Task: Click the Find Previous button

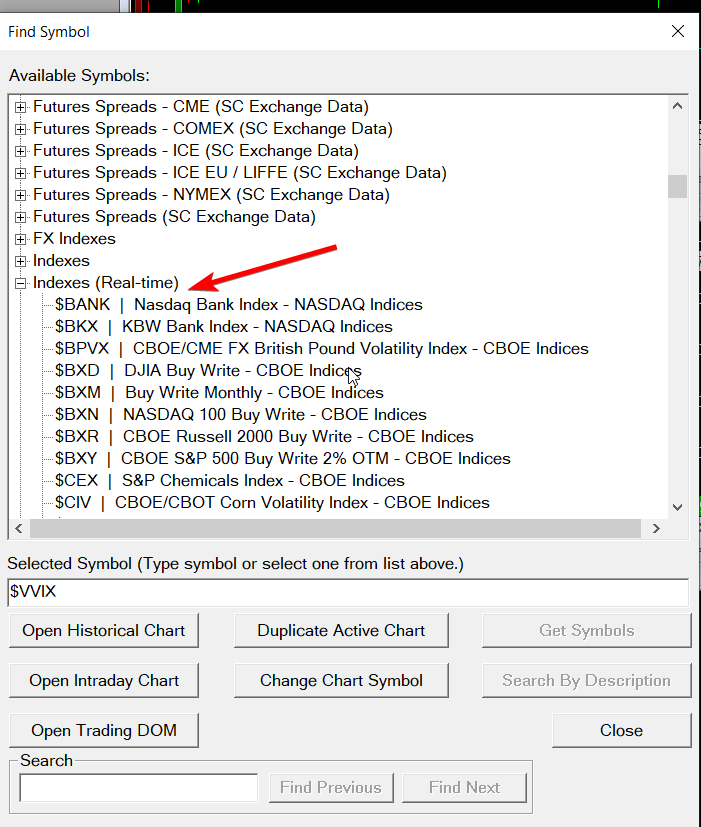Action: (x=331, y=788)
